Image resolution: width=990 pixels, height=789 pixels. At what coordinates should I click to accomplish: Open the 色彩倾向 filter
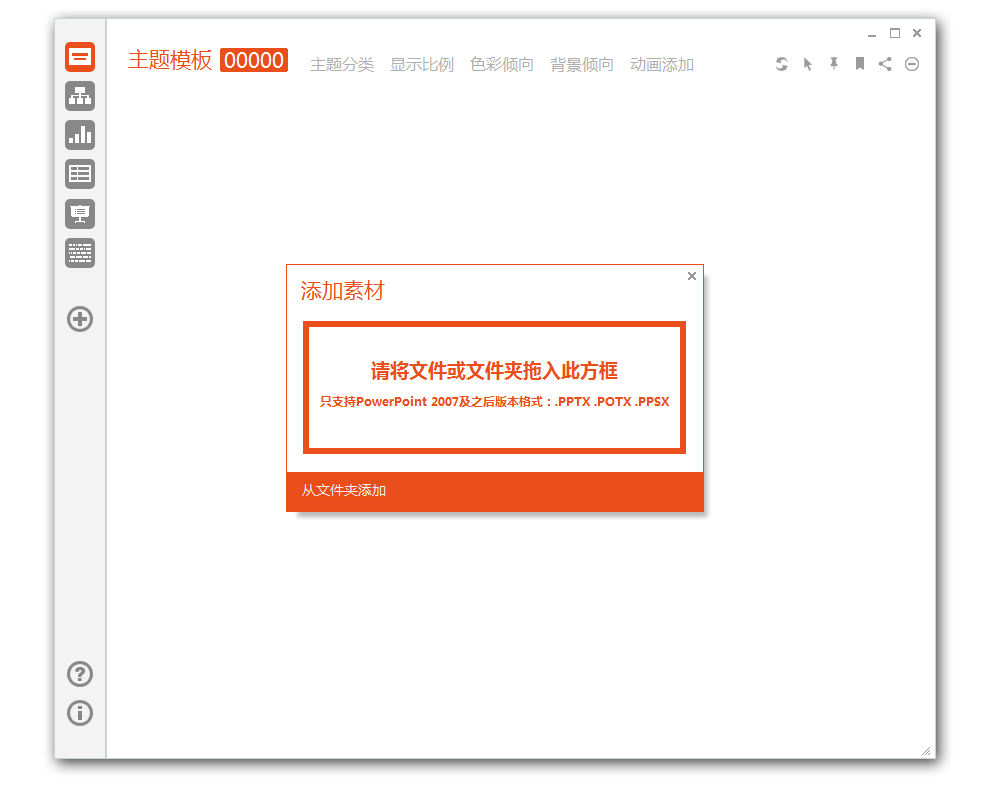coord(501,64)
